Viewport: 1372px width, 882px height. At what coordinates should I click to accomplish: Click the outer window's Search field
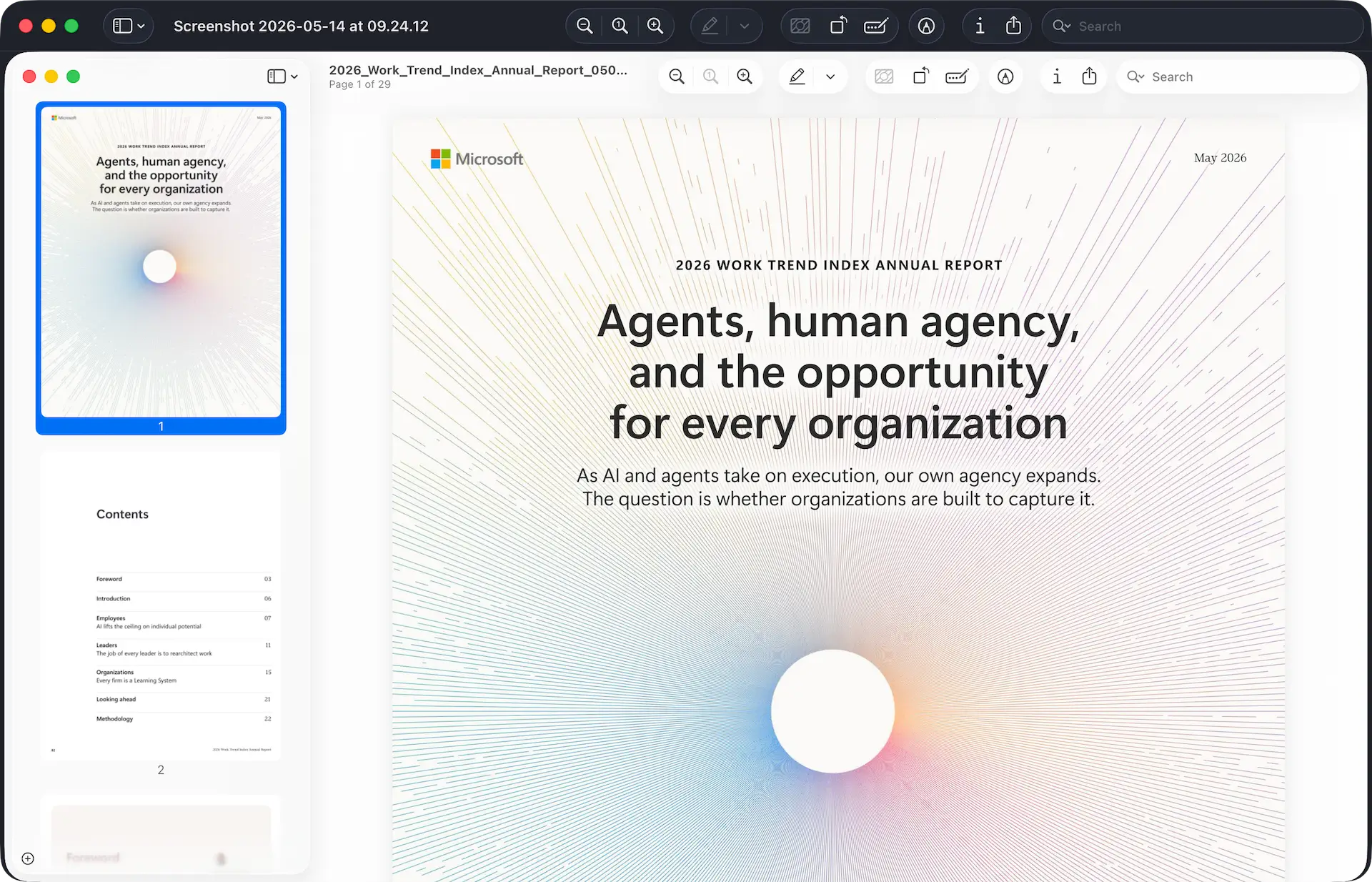point(1203,26)
